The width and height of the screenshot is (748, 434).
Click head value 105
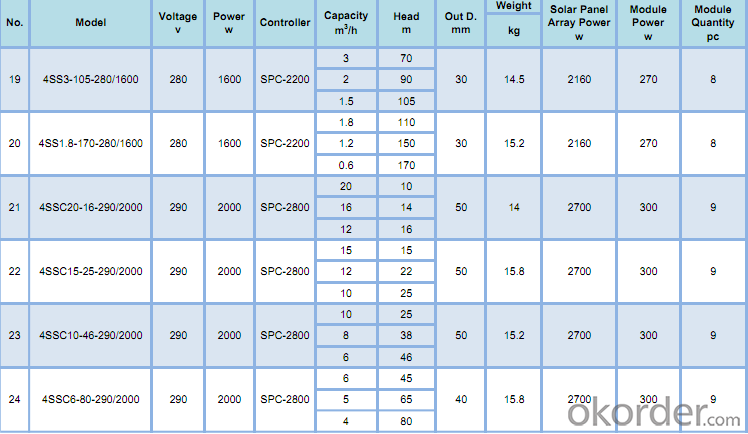pos(406,102)
